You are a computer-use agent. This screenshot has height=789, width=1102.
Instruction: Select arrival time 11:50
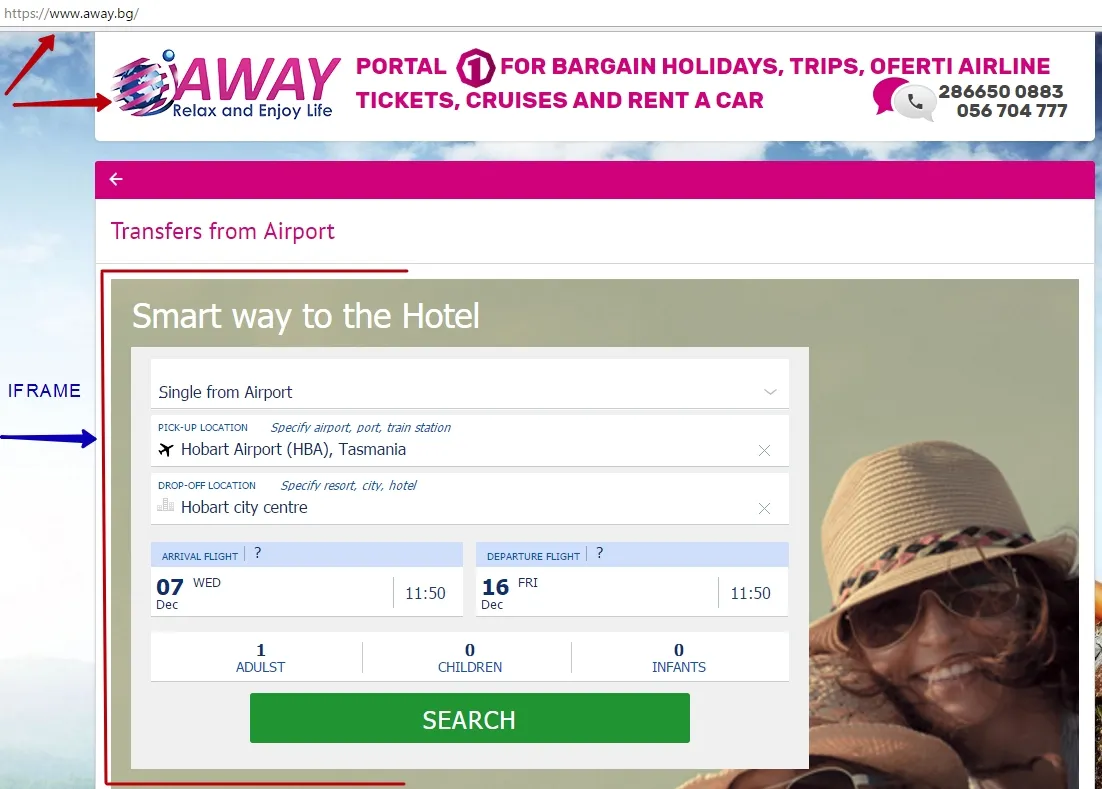426,594
